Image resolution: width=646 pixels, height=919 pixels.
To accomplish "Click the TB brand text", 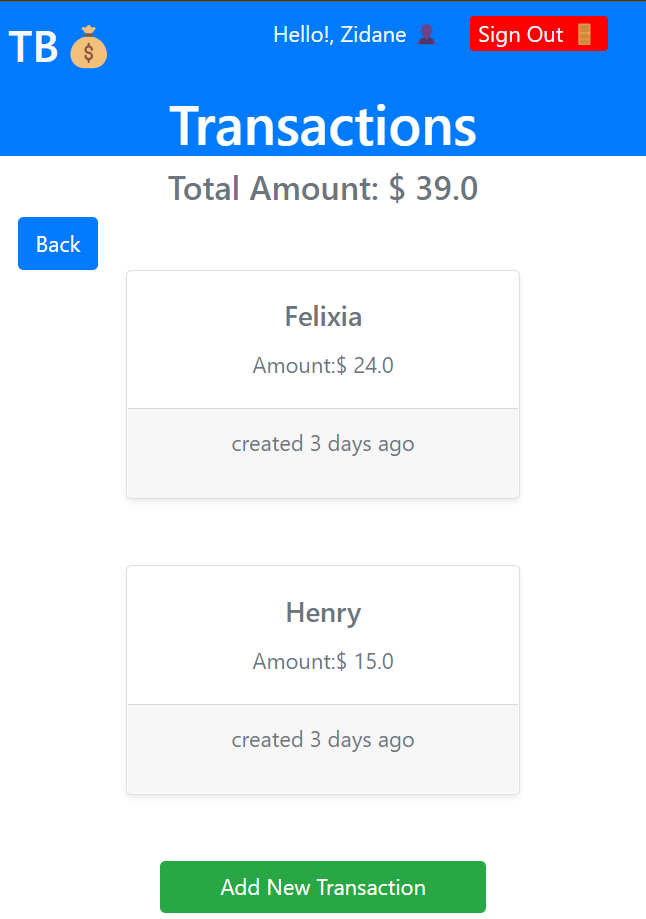I will click(33, 47).
